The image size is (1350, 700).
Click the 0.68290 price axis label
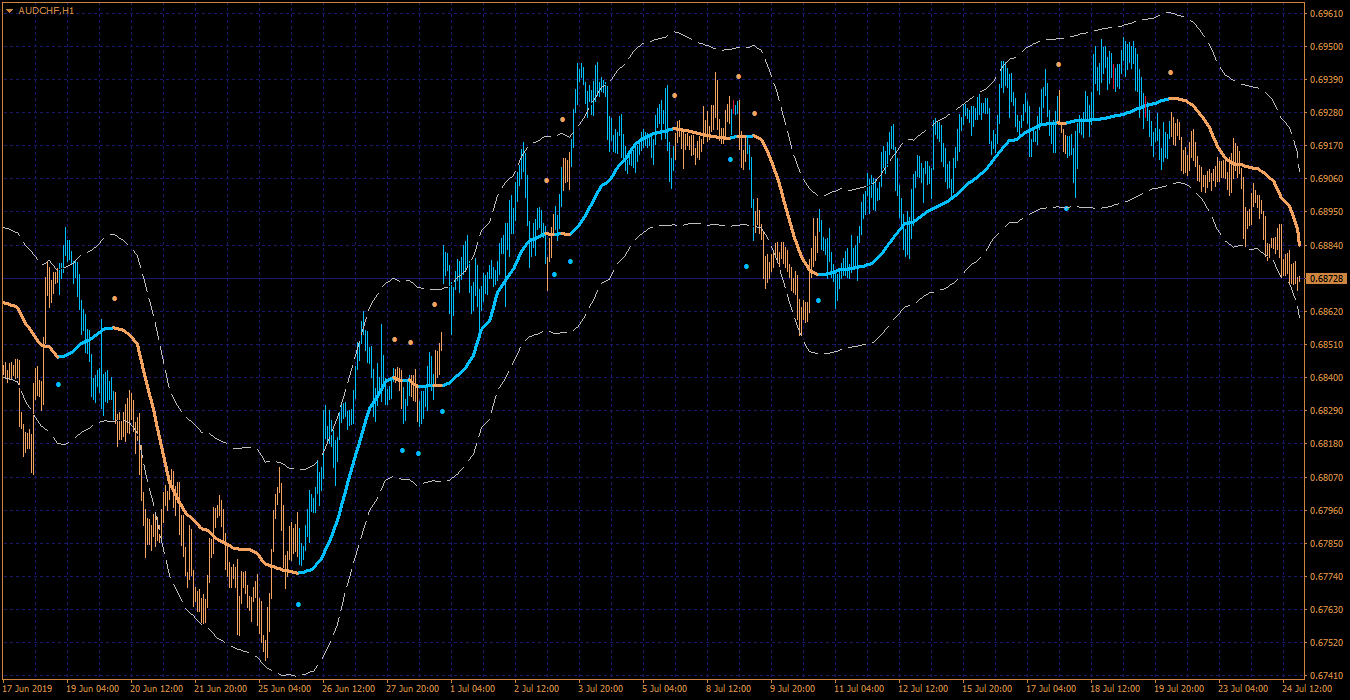point(1325,411)
